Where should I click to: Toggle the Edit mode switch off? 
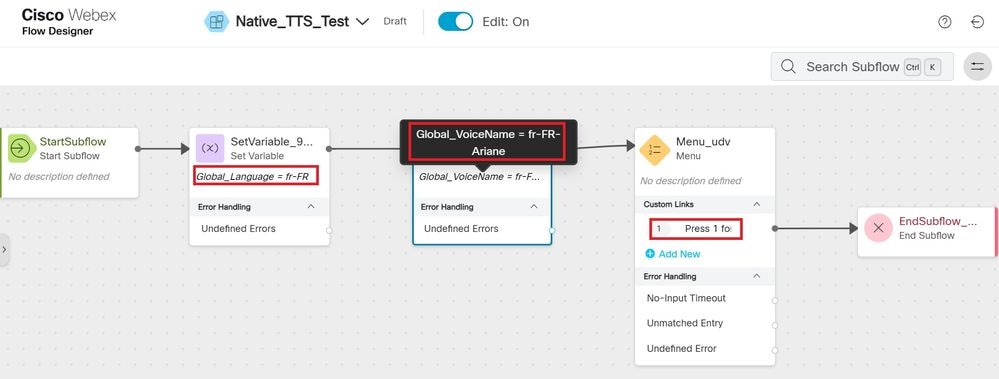[455, 22]
